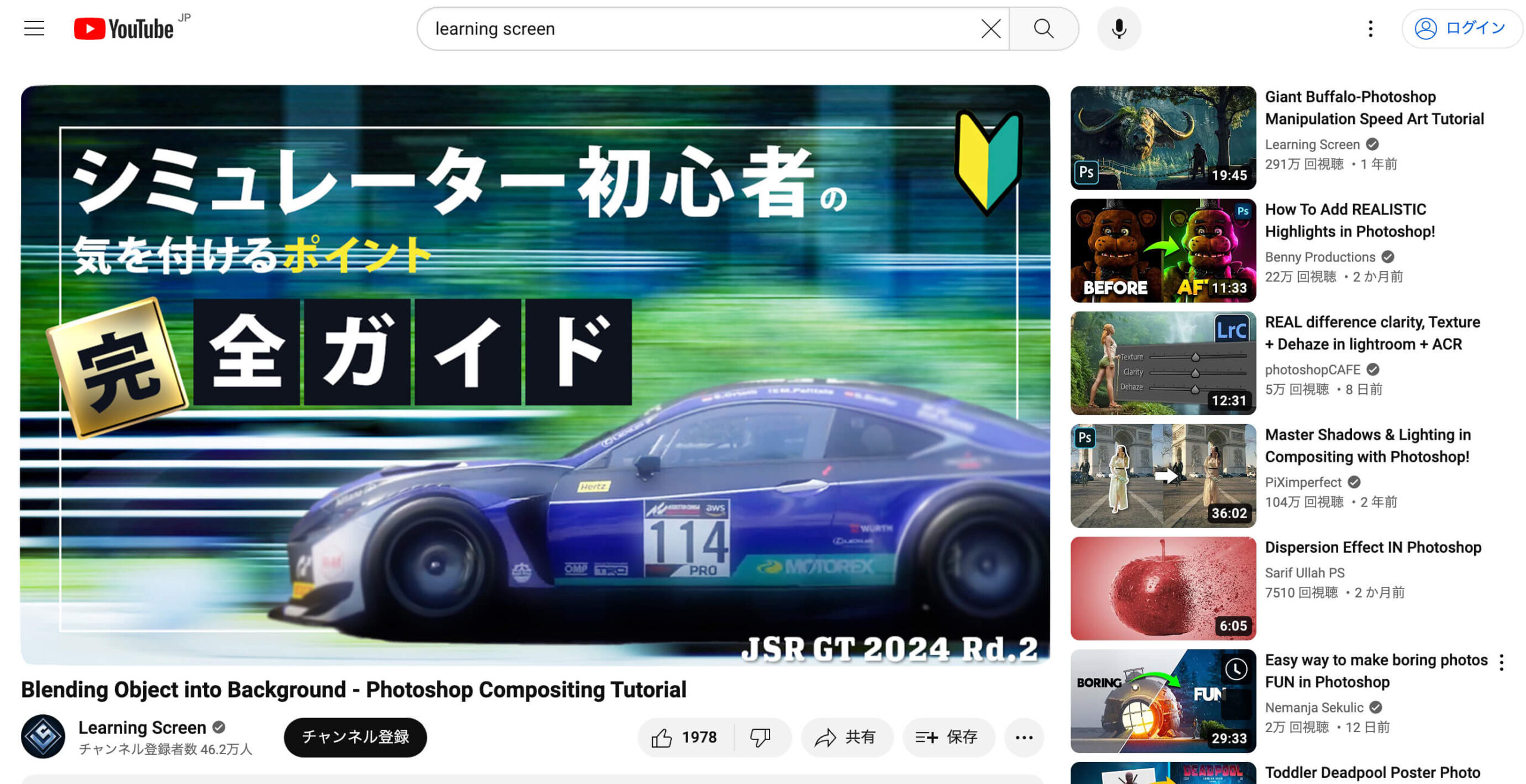The image size is (1526, 784).
Task: Click the ログイン sign-in button
Action: [x=1462, y=28]
